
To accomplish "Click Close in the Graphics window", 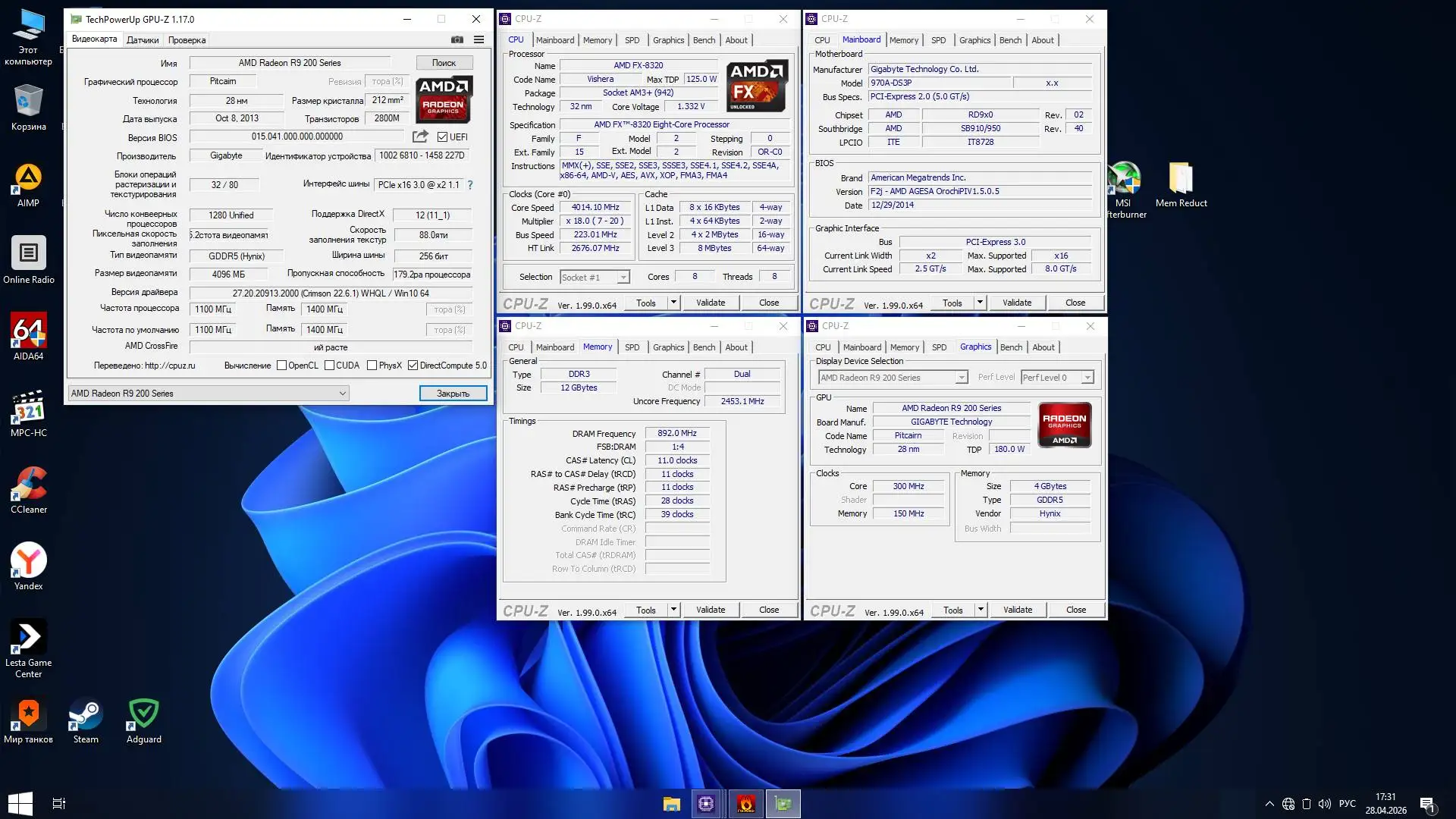I will (1076, 610).
